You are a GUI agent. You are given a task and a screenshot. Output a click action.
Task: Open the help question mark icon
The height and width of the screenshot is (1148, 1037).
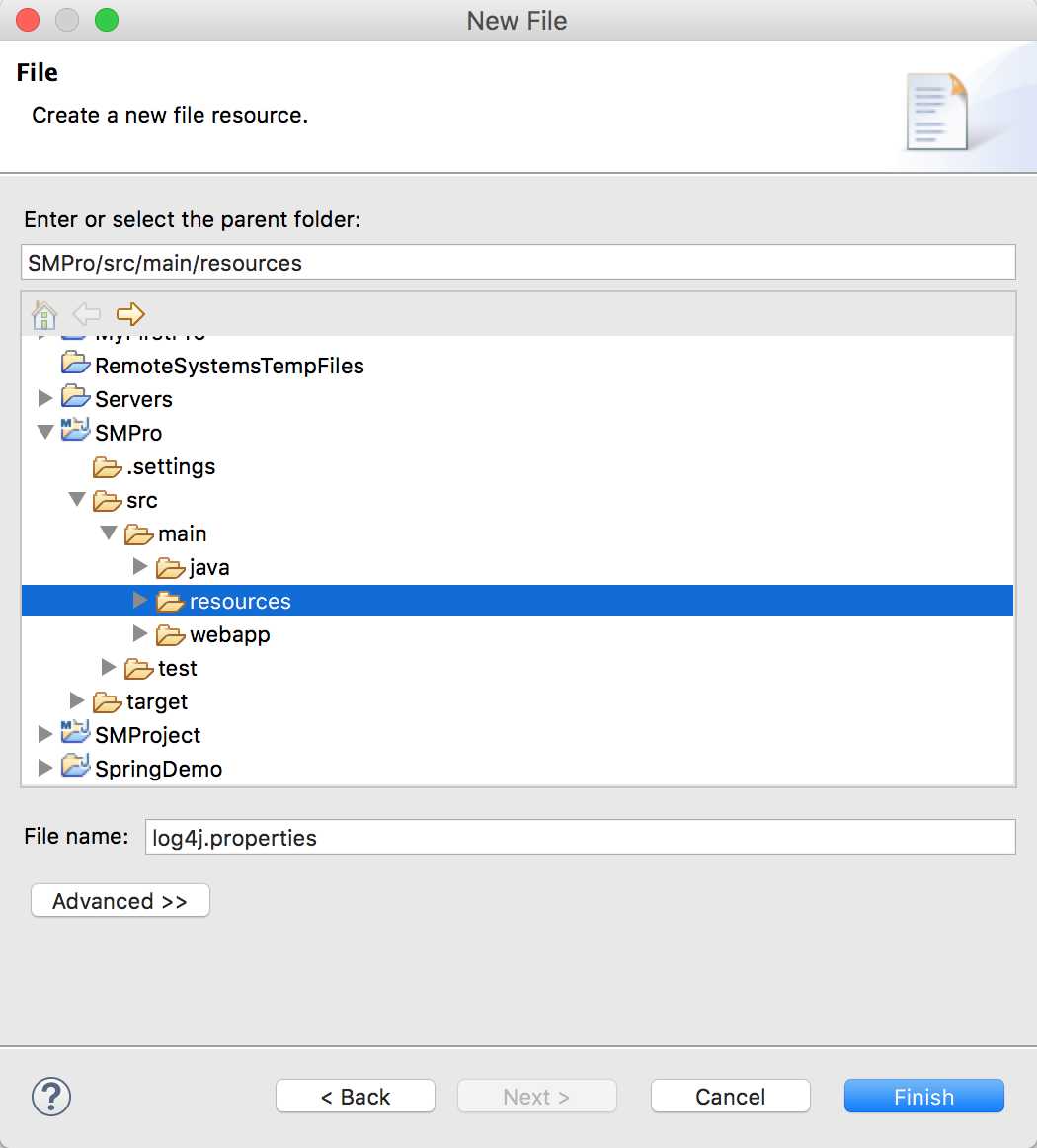[51, 1096]
